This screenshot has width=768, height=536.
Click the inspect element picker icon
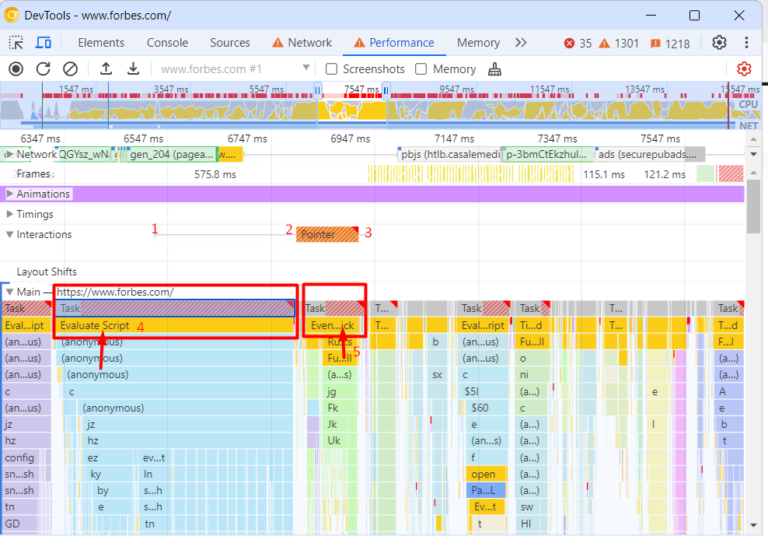point(17,43)
